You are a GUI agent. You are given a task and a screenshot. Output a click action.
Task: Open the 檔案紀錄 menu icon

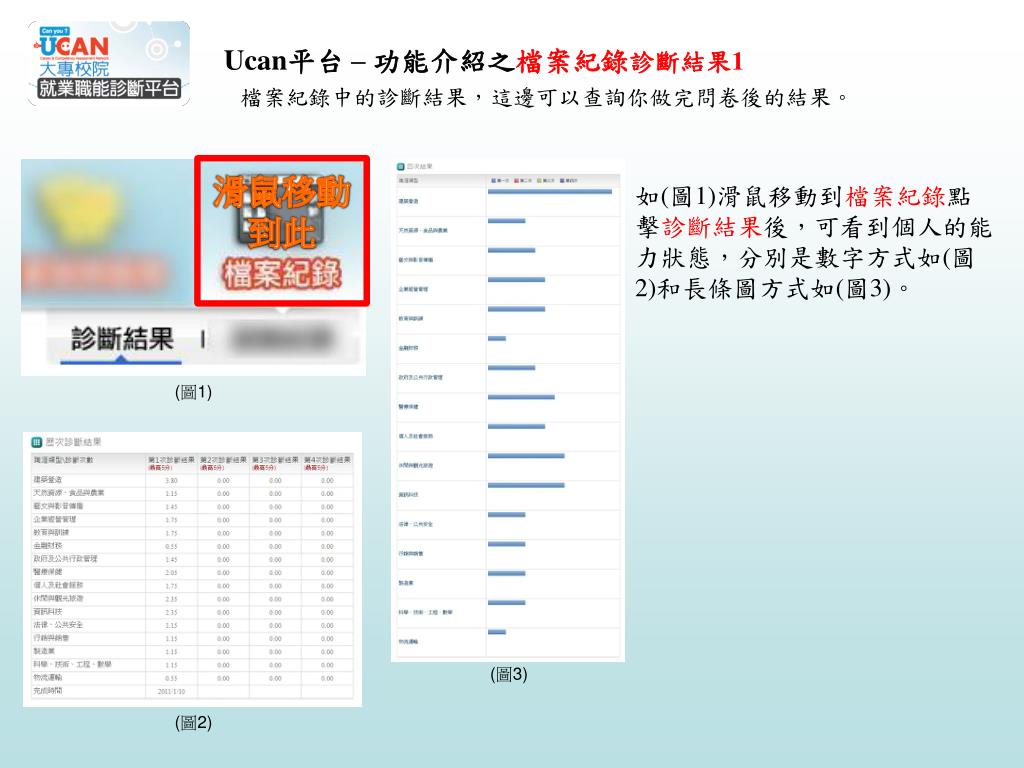(x=282, y=230)
